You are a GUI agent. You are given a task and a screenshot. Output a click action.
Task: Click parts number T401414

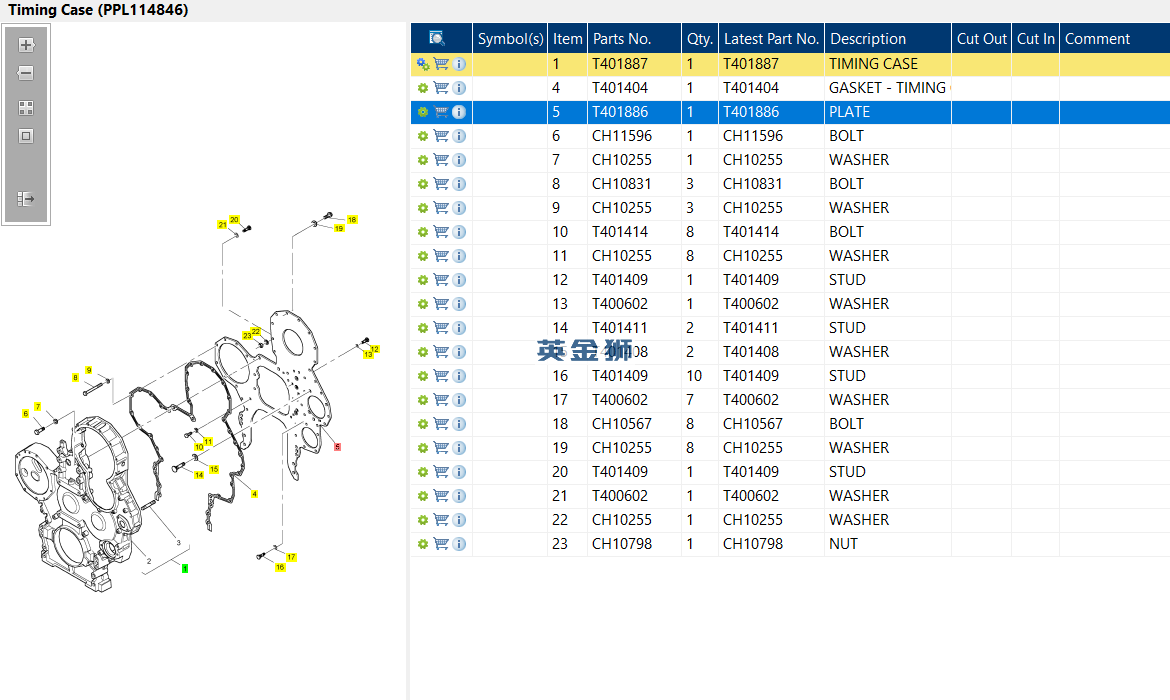coord(620,232)
